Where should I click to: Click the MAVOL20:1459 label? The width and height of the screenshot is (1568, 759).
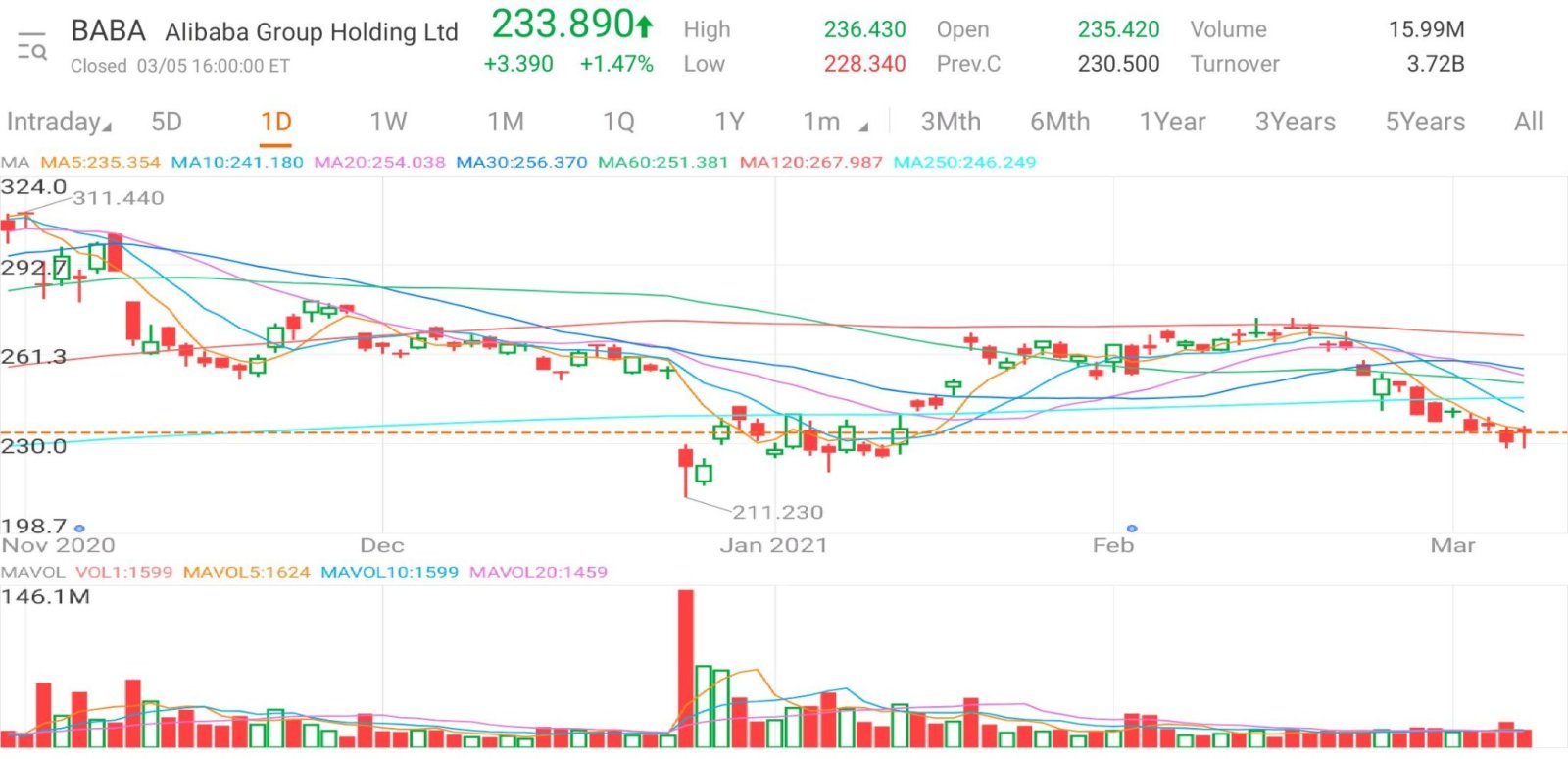tap(538, 572)
